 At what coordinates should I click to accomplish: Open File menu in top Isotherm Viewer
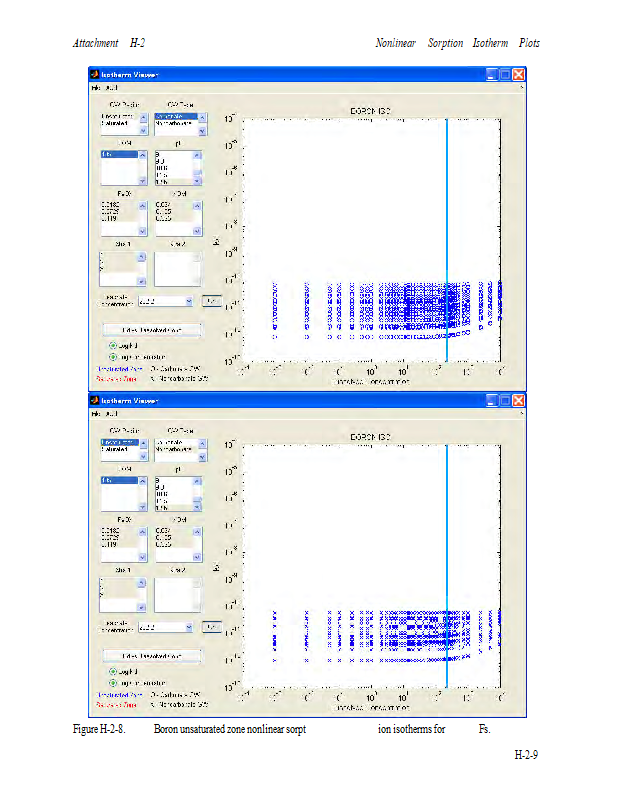pyautogui.click(x=96, y=89)
